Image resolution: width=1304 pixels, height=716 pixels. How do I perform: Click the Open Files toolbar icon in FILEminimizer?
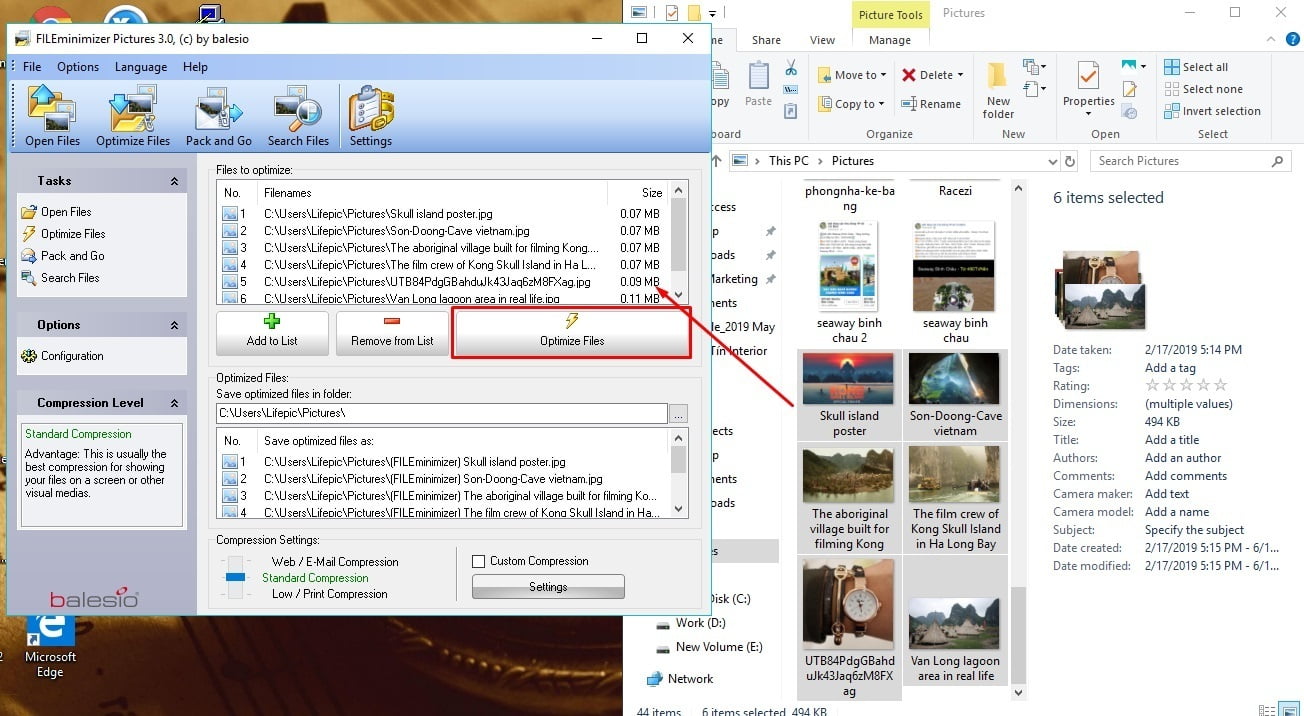click(x=52, y=116)
